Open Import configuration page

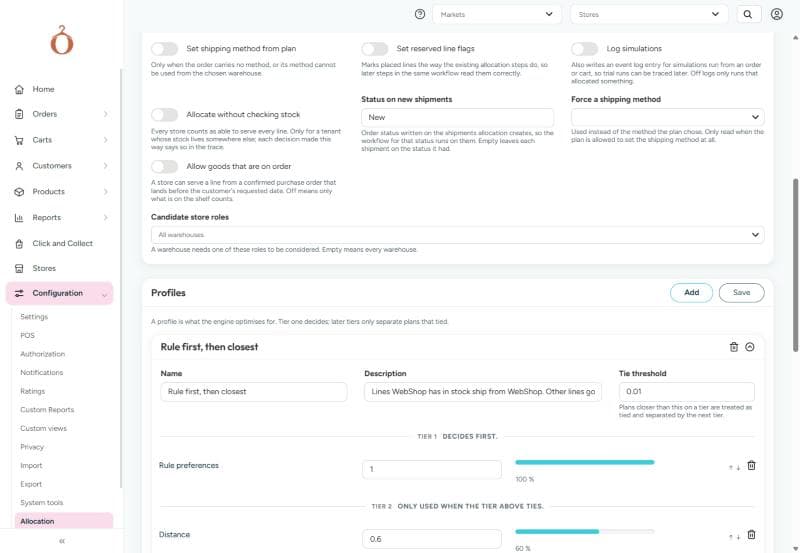click(31, 466)
